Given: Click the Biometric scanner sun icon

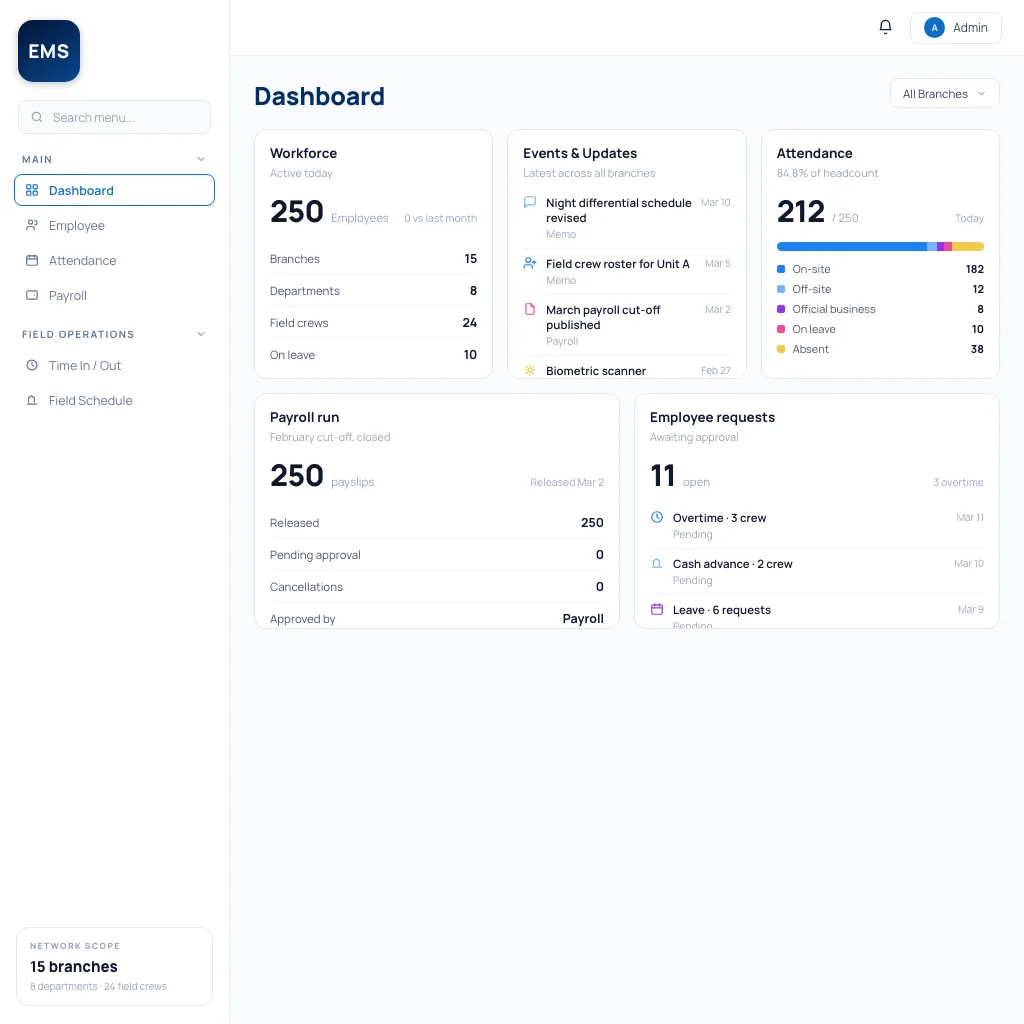Looking at the screenshot, I should 530,370.
